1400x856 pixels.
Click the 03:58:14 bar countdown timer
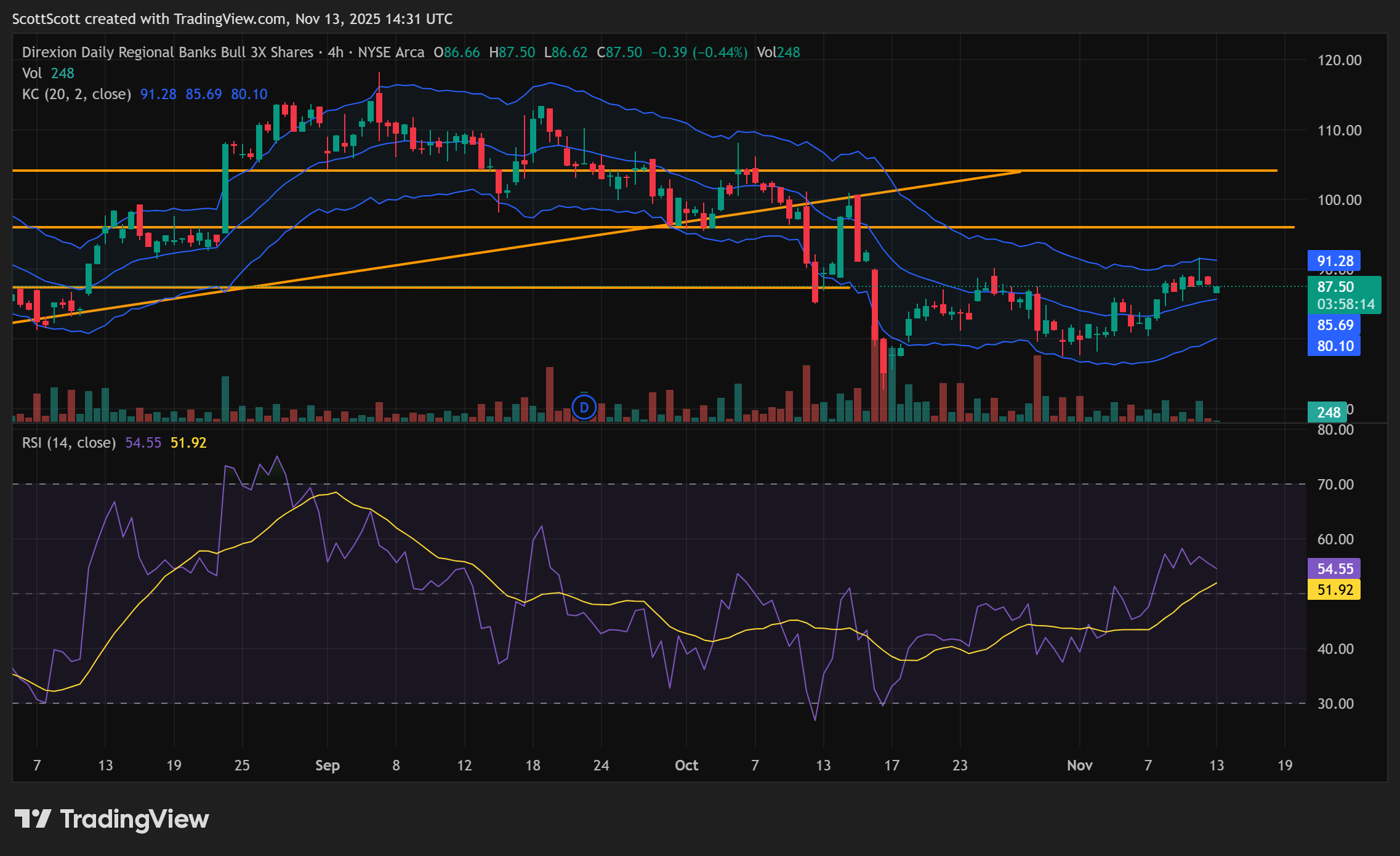point(1345,304)
